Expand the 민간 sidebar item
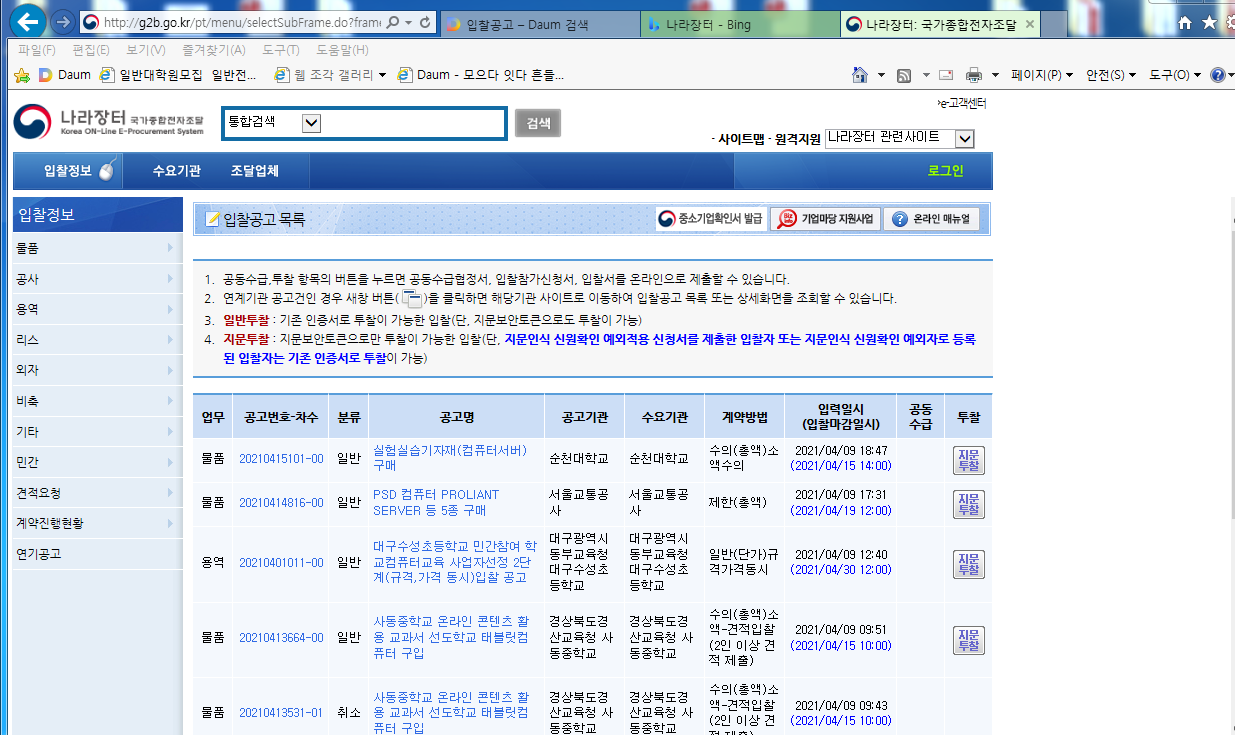 (x=96, y=462)
